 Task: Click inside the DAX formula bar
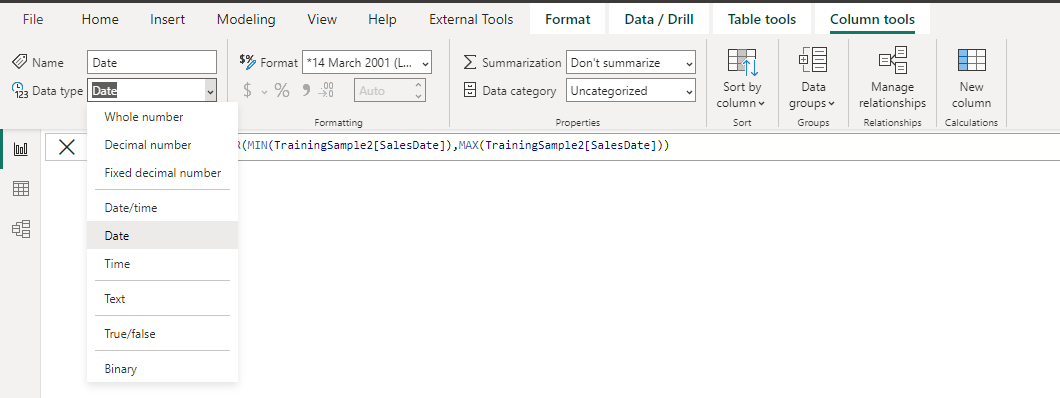tap(649, 147)
